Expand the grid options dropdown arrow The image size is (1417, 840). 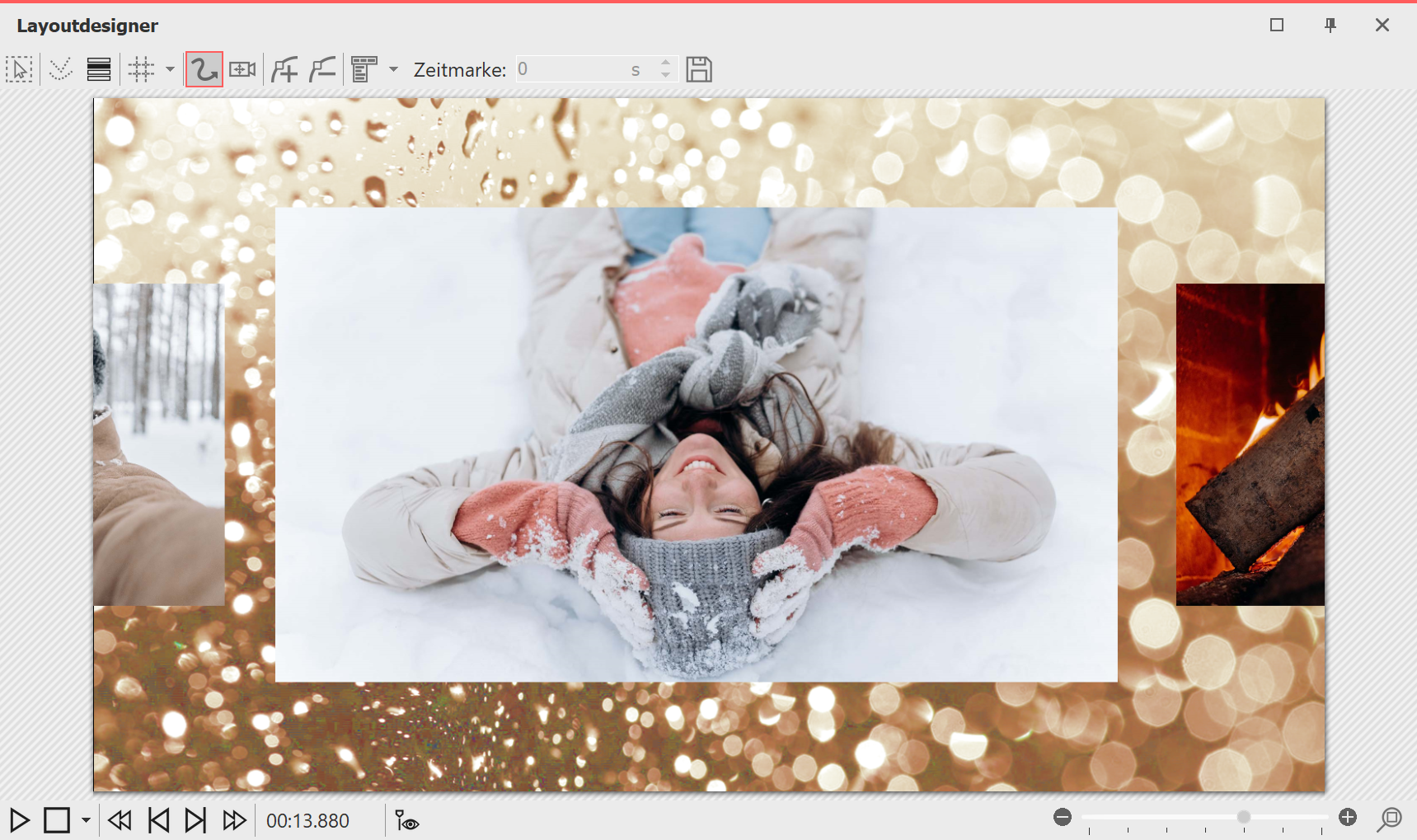[170, 69]
